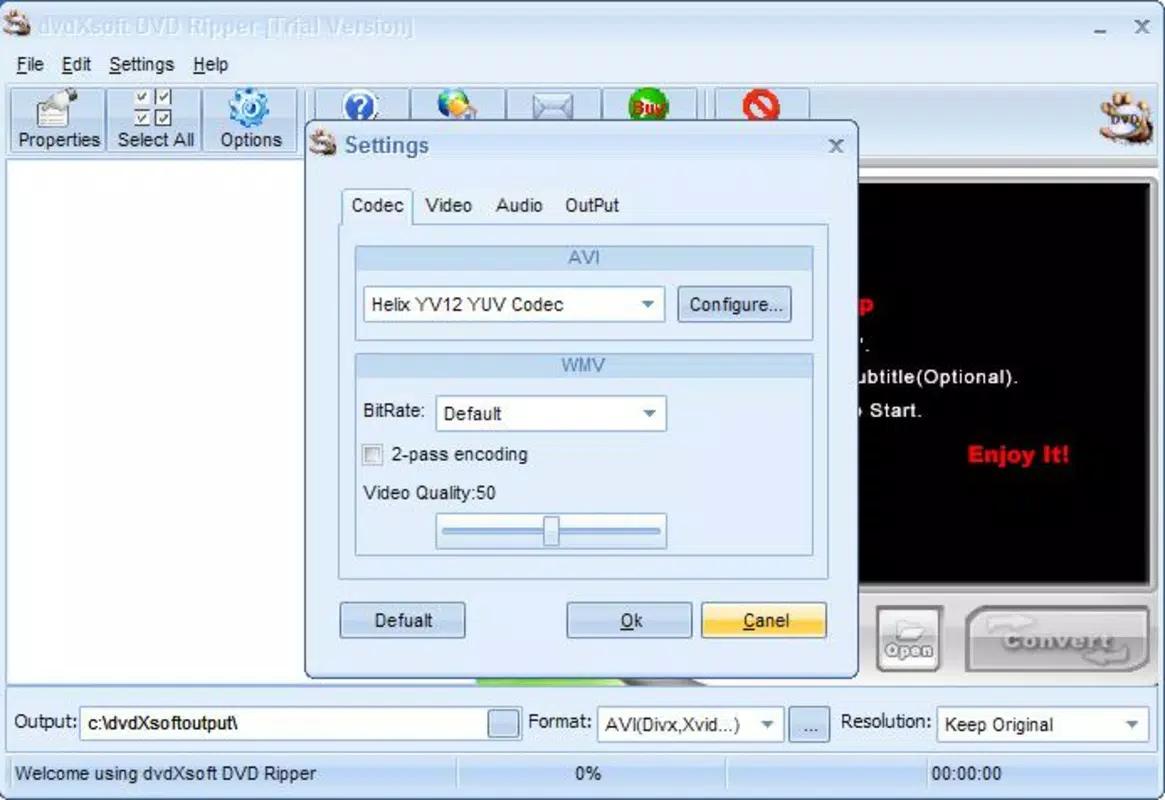Screen dimensions: 1165x800
Task: Click the green Buy icon
Action: (x=649, y=105)
